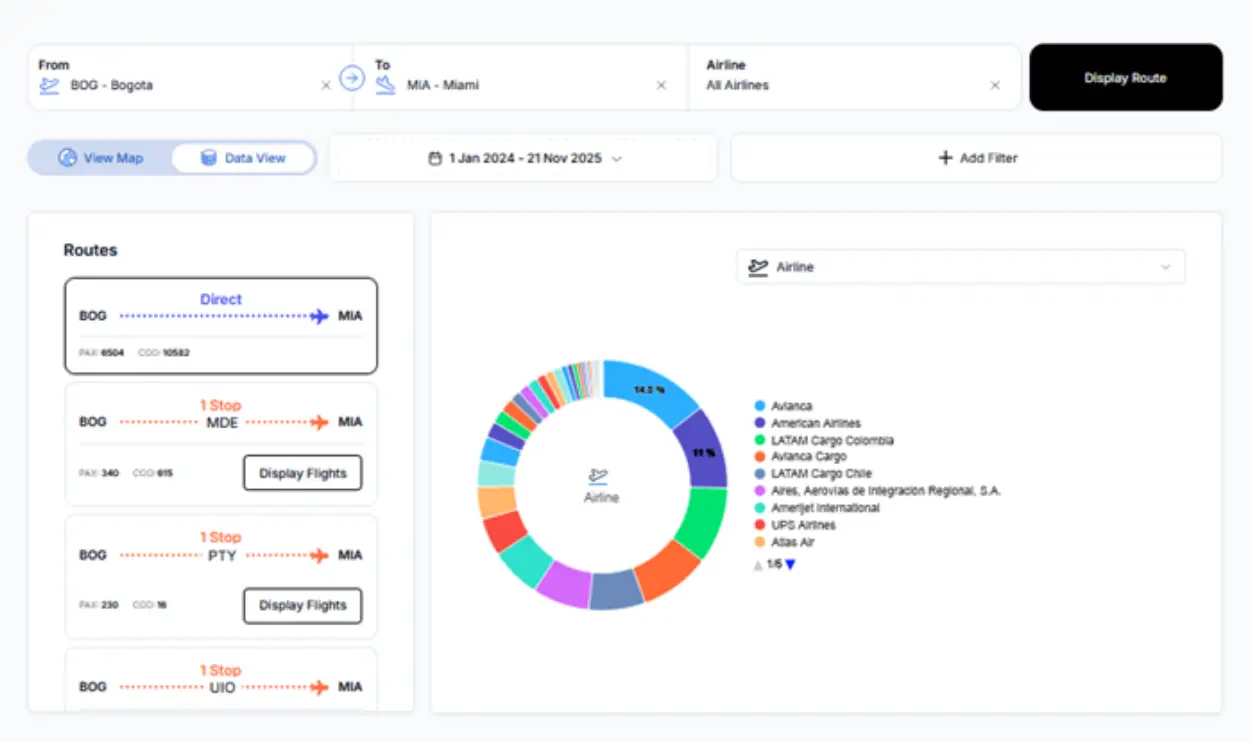
Task: Click the departure plane icon in From field
Action: click(49, 86)
